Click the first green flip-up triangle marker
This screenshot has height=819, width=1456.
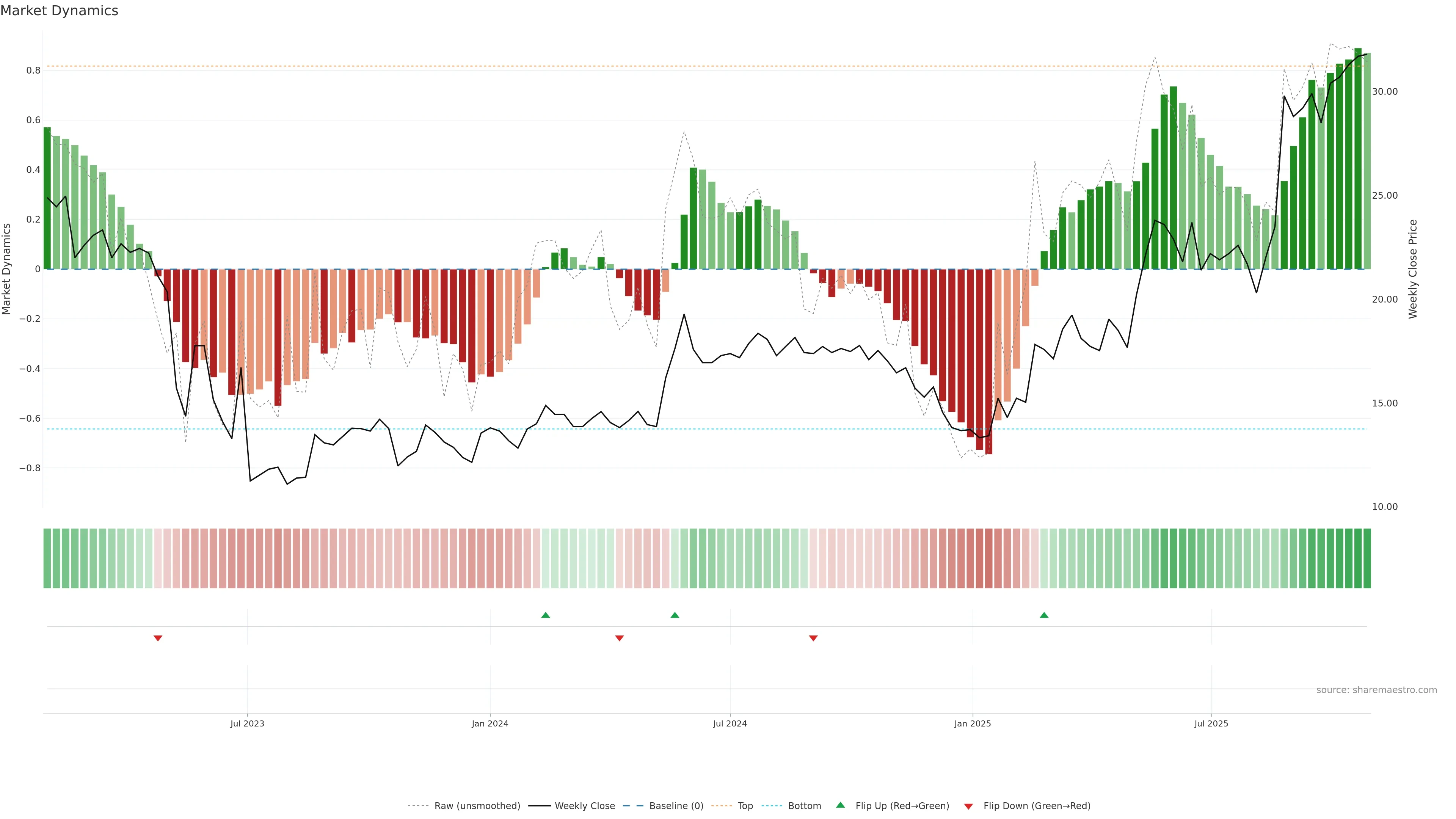click(x=546, y=615)
